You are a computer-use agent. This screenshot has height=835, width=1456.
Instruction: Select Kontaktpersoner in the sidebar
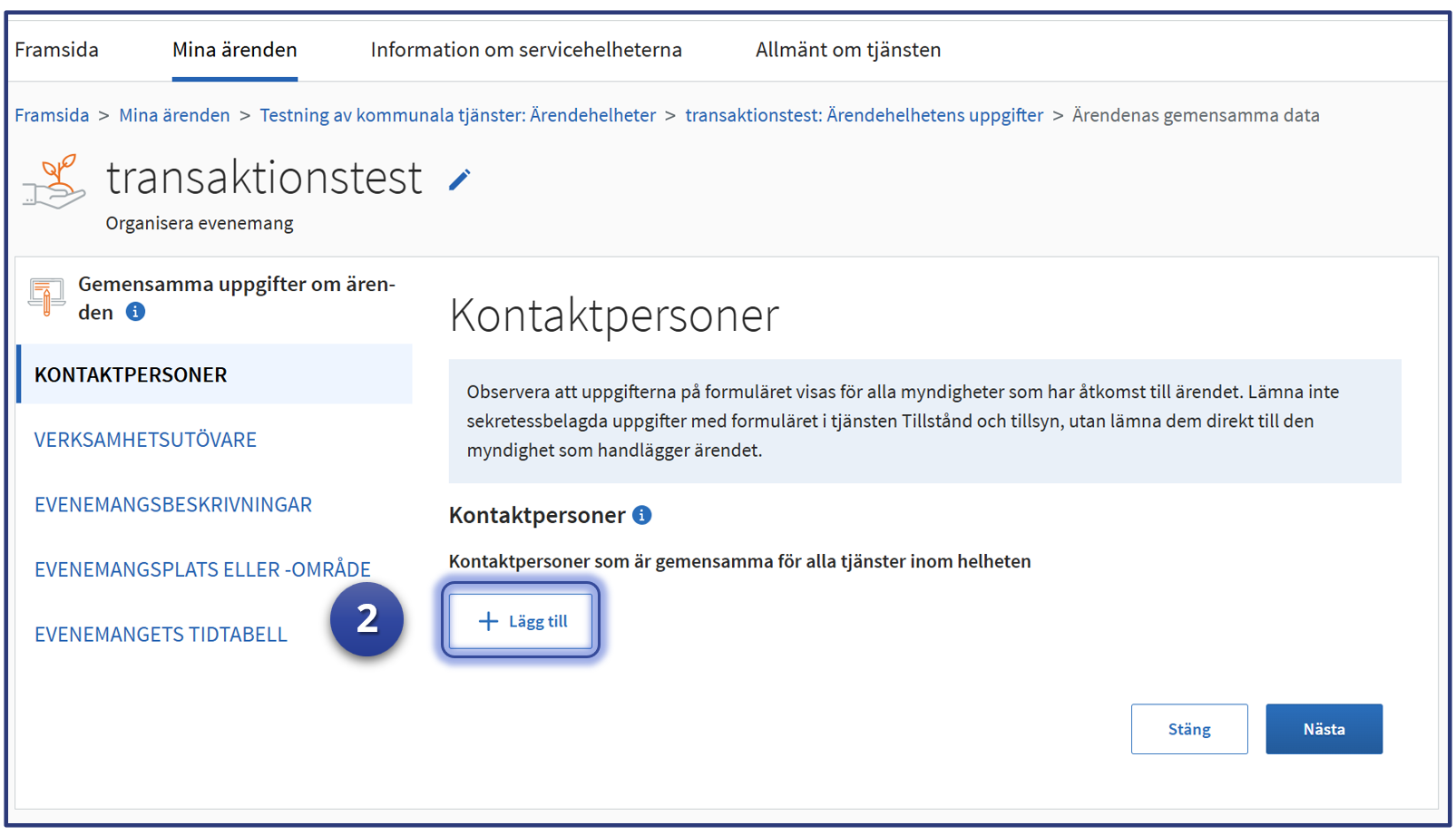131,374
